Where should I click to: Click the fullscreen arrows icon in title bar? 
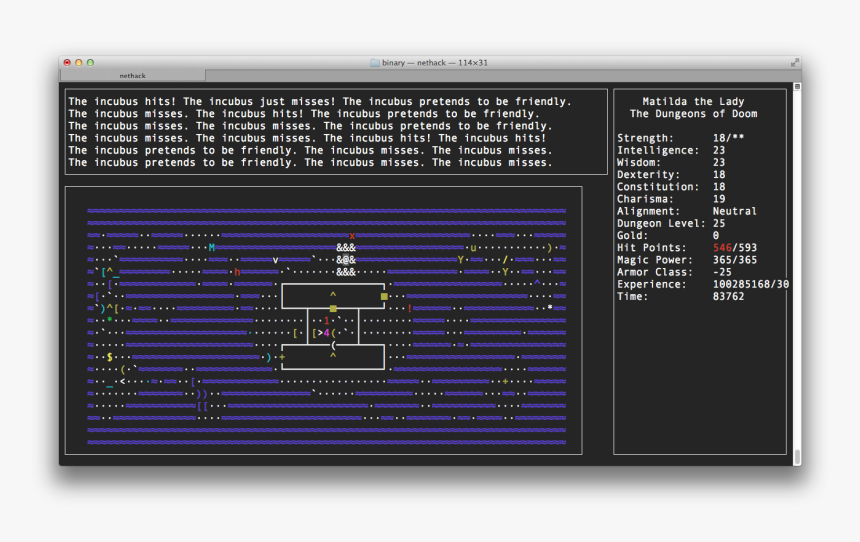[x=794, y=63]
